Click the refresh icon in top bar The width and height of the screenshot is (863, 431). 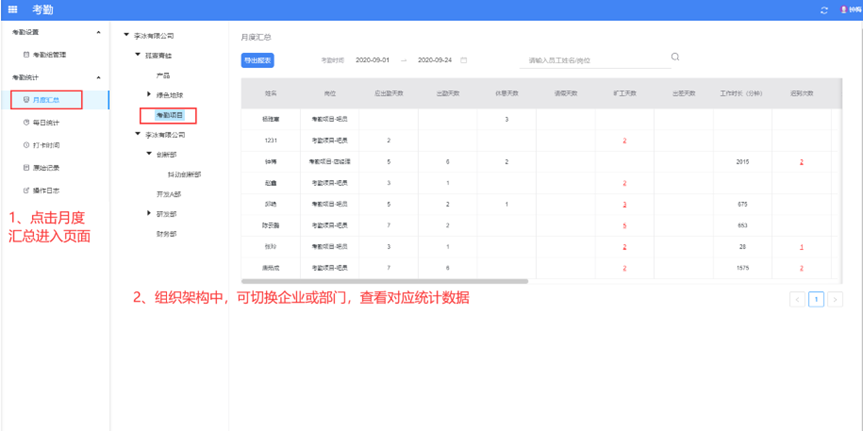(x=824, y=10)
